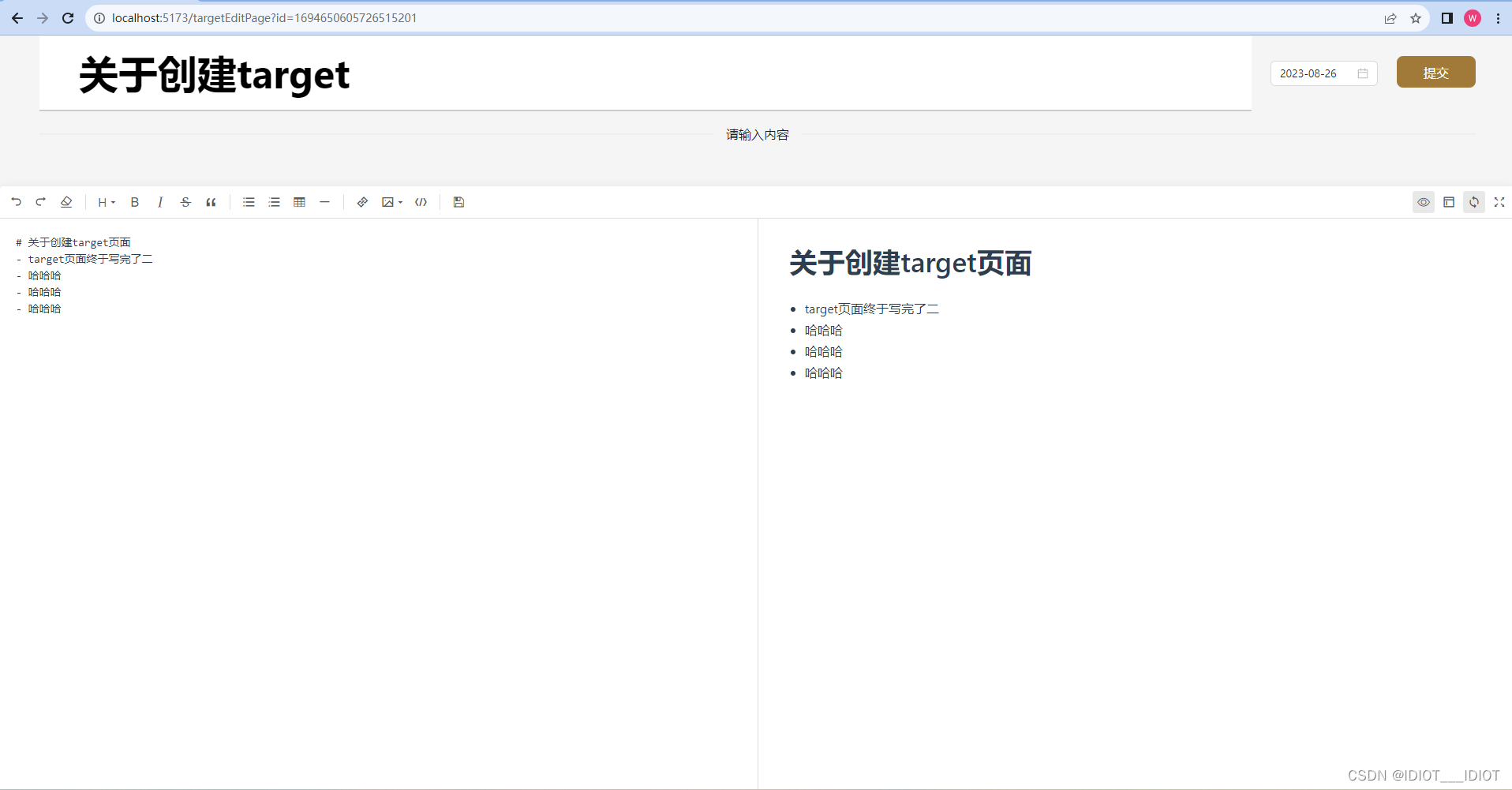Toggle Bold formatting
Viewport: 1512px width, 790px height.
pos(134,202)
